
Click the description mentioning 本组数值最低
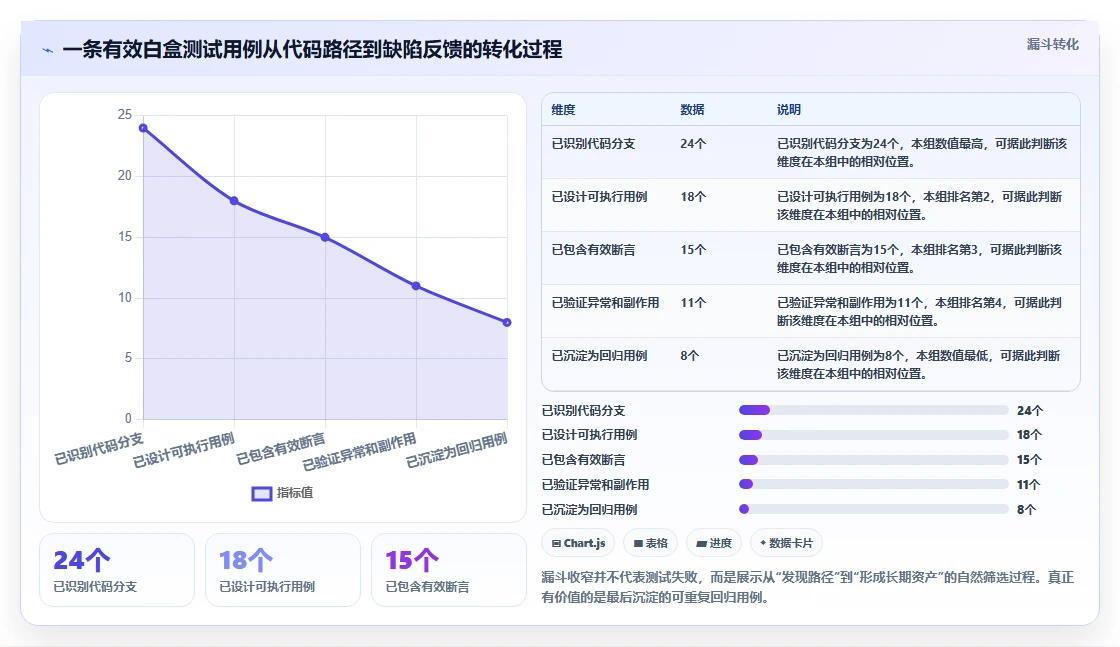[919, 364]
